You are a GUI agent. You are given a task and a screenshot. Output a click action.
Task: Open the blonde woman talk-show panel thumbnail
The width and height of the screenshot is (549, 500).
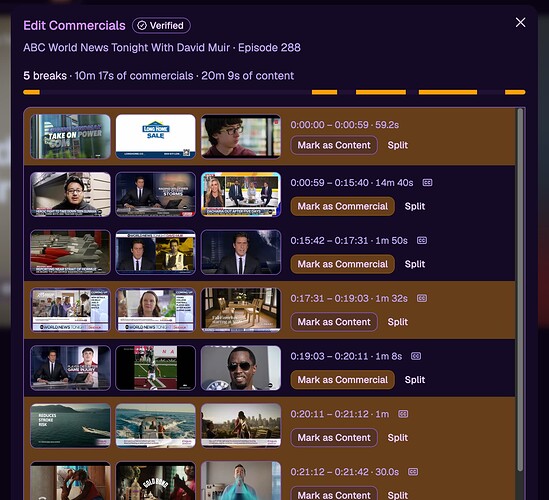[x=241, y=194]
